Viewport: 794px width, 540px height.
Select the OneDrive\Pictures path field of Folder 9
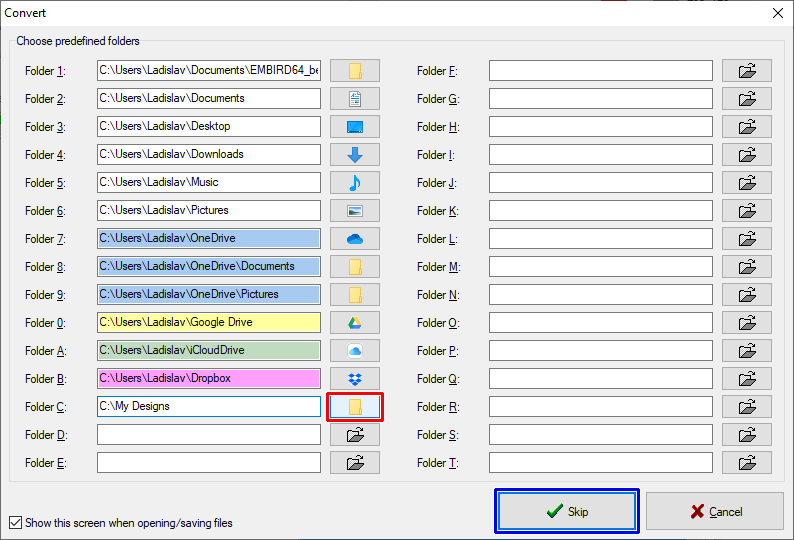[209, 295]
